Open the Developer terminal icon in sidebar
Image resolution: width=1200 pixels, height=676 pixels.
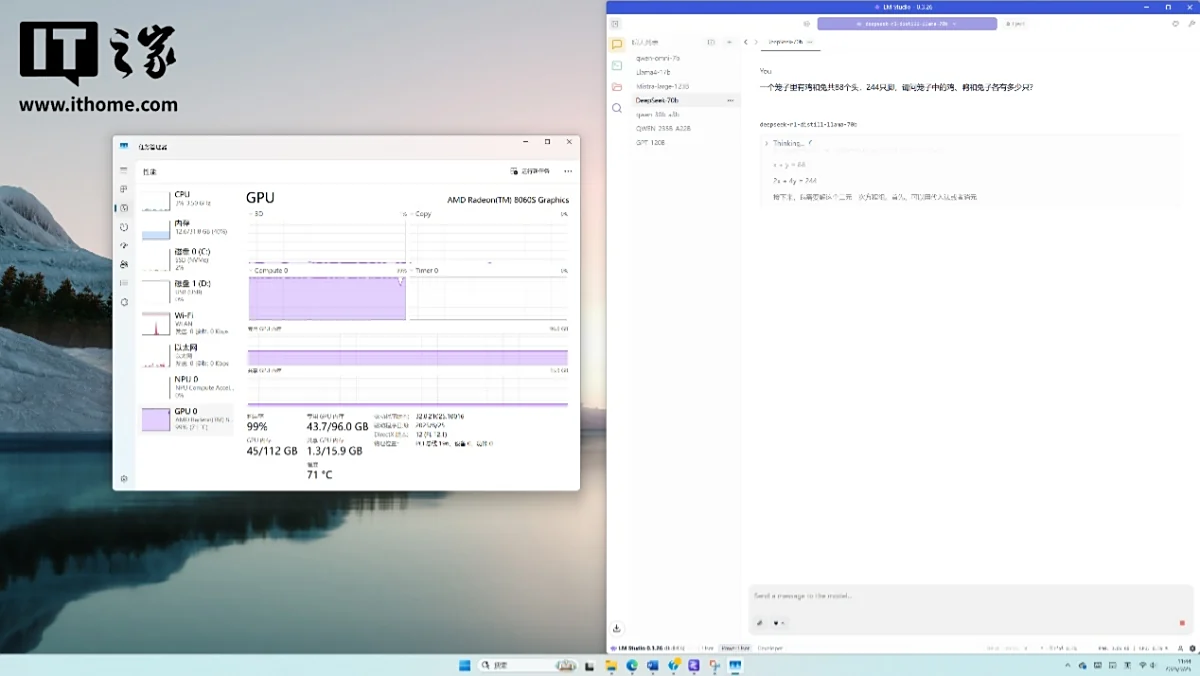coord(617,66)
